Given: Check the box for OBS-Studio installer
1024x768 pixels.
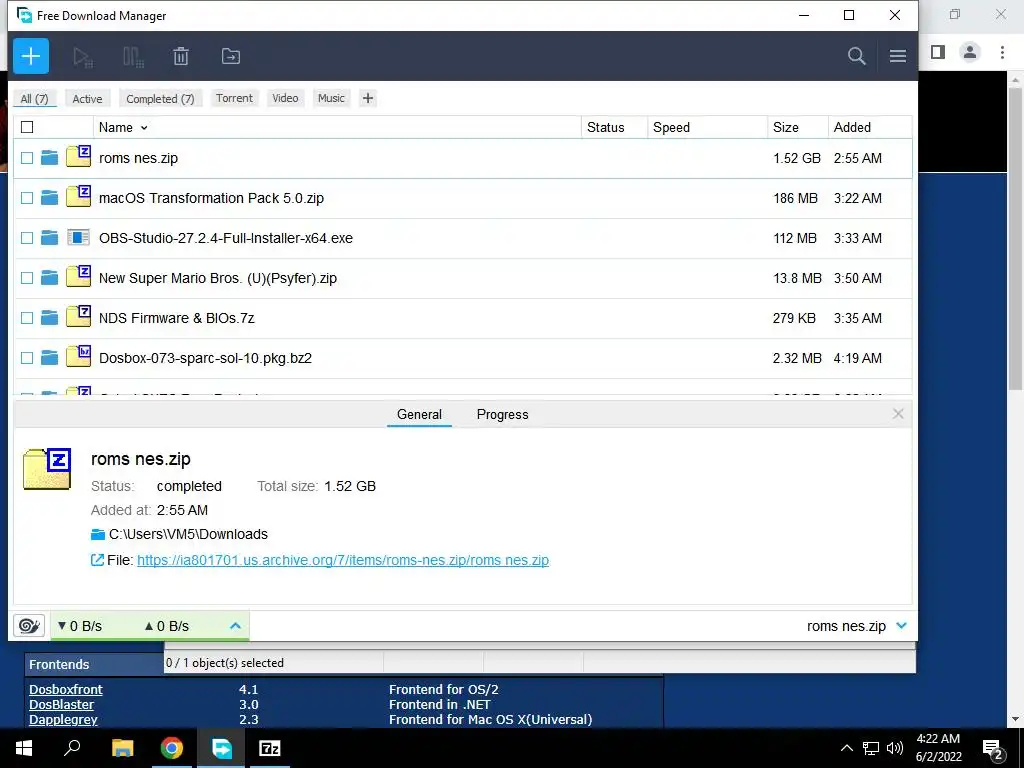Looking at the screenshot, I should tap(27, 238).
